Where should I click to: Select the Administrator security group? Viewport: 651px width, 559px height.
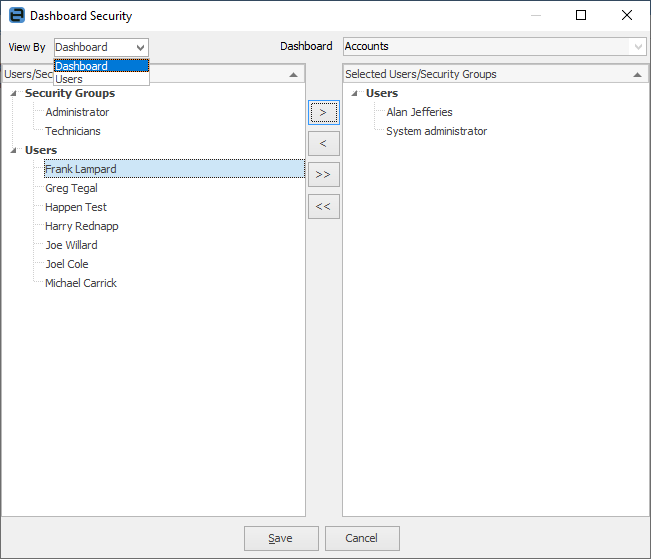tap(77, 112)
